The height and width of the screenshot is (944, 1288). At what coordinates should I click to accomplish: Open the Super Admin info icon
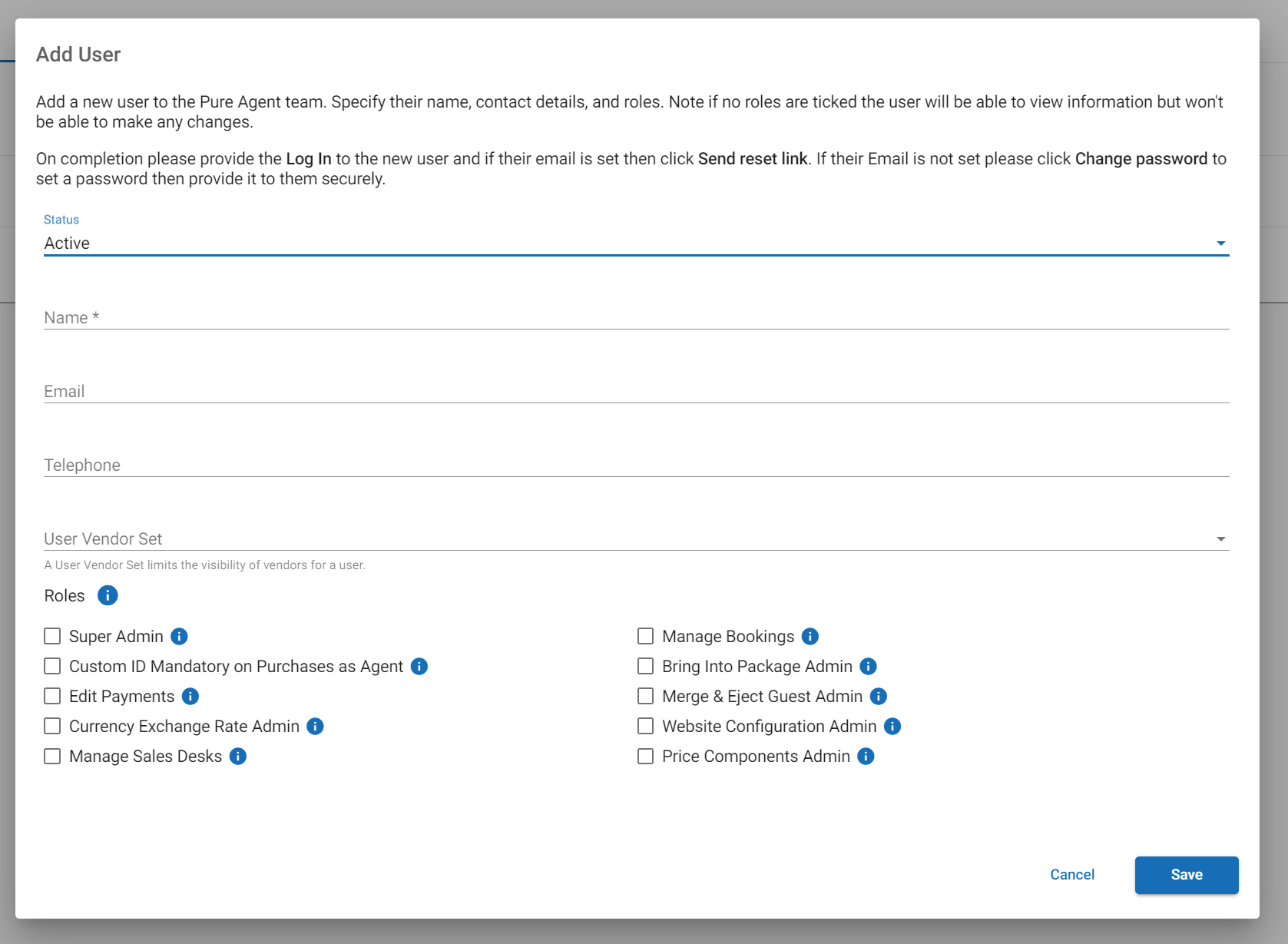[x=179, y=636]
